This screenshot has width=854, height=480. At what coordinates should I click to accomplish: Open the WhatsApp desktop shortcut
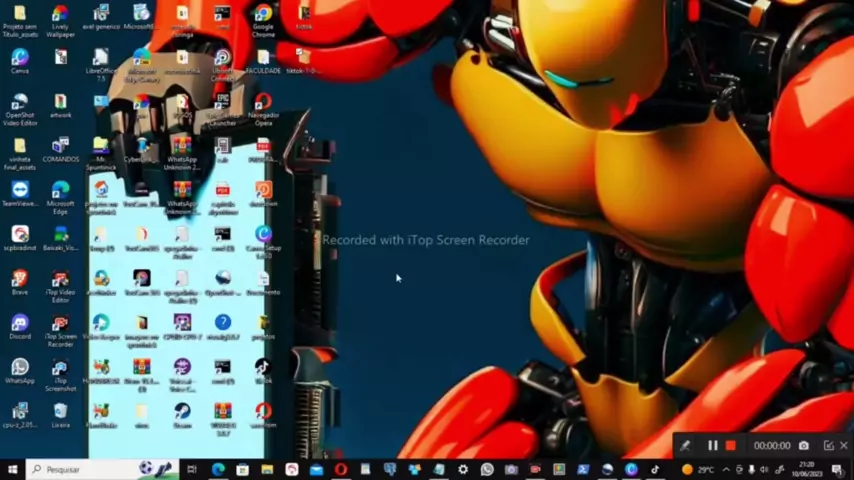tap(20, 371)
